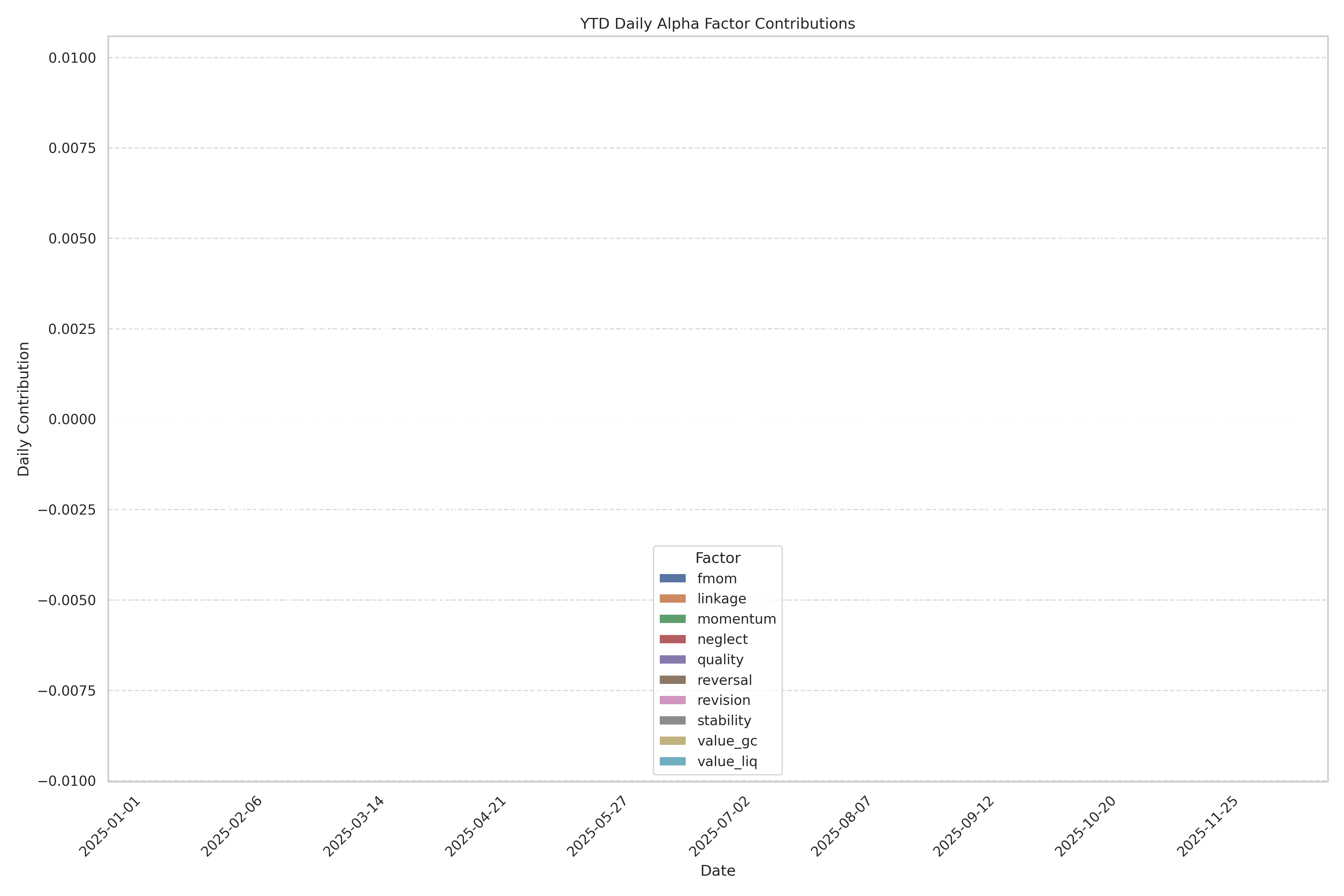Click the −0.0075 y-axis tick label
The width and height of the screenshot is (1344, 896).
pos(67,691)
